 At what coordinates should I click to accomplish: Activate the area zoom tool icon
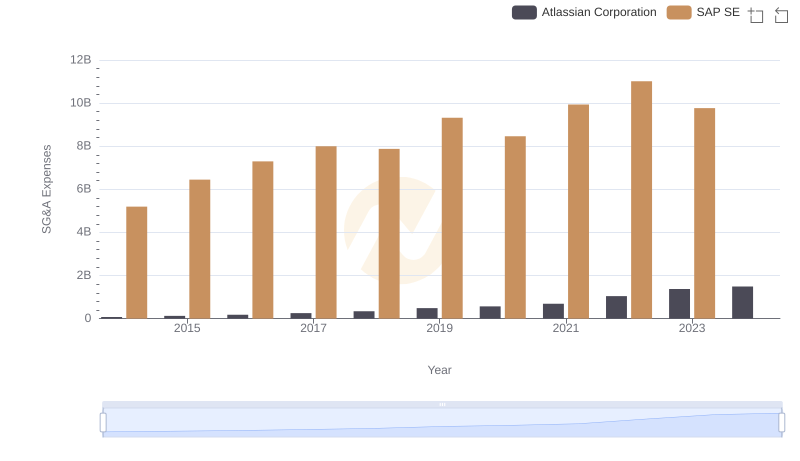click(756, 15)
